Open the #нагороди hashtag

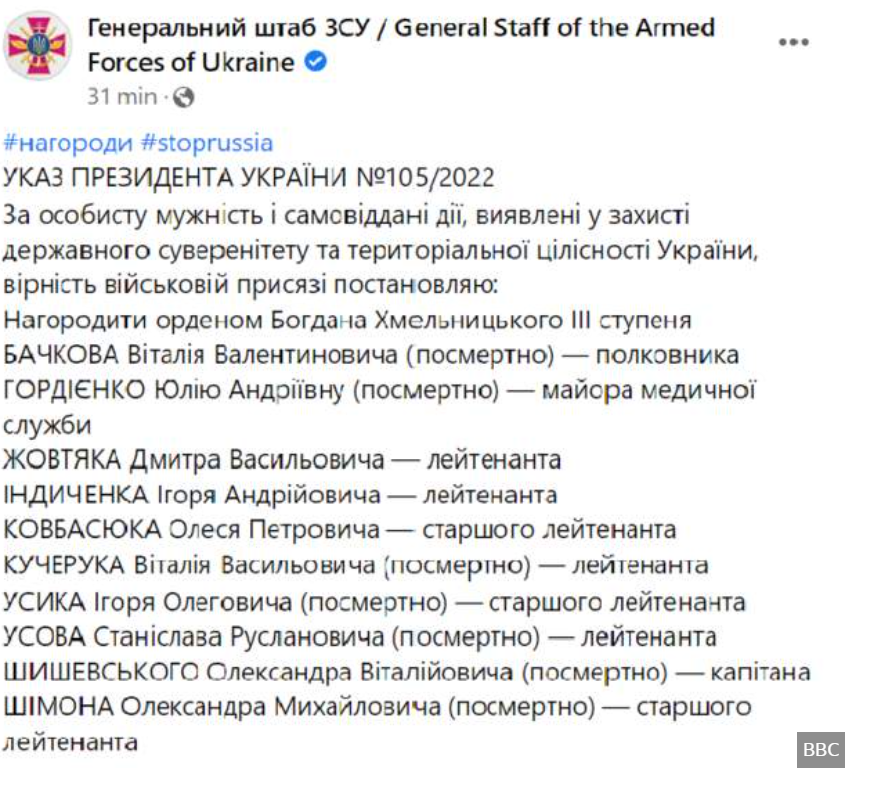[69, 143]
